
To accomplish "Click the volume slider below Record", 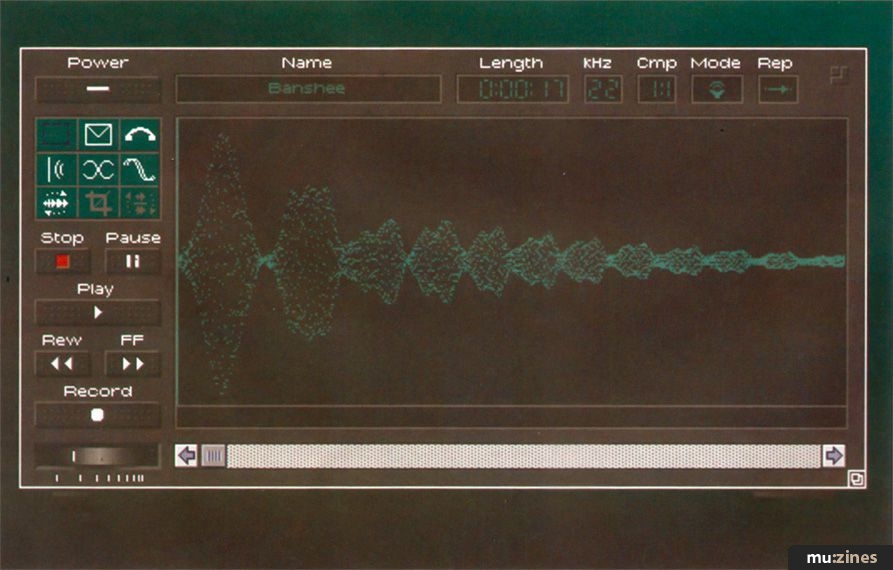I will click(98, 456).
